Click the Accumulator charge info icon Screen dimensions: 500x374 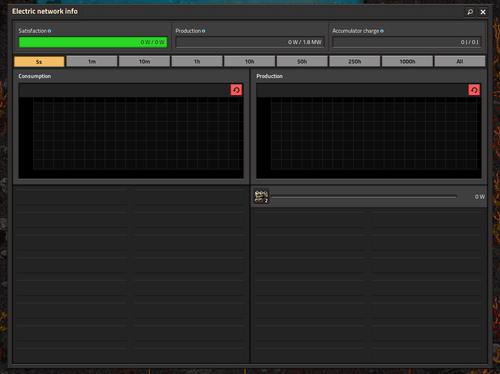[x=382, y=31]
